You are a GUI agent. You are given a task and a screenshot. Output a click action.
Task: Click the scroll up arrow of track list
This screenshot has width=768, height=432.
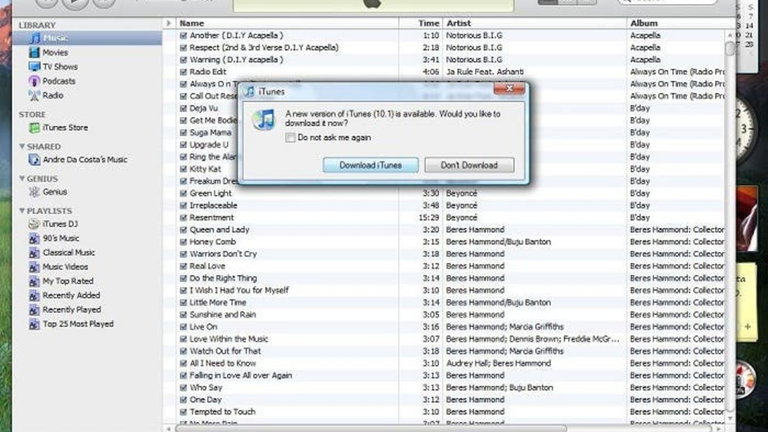click(x=730, y=35)
